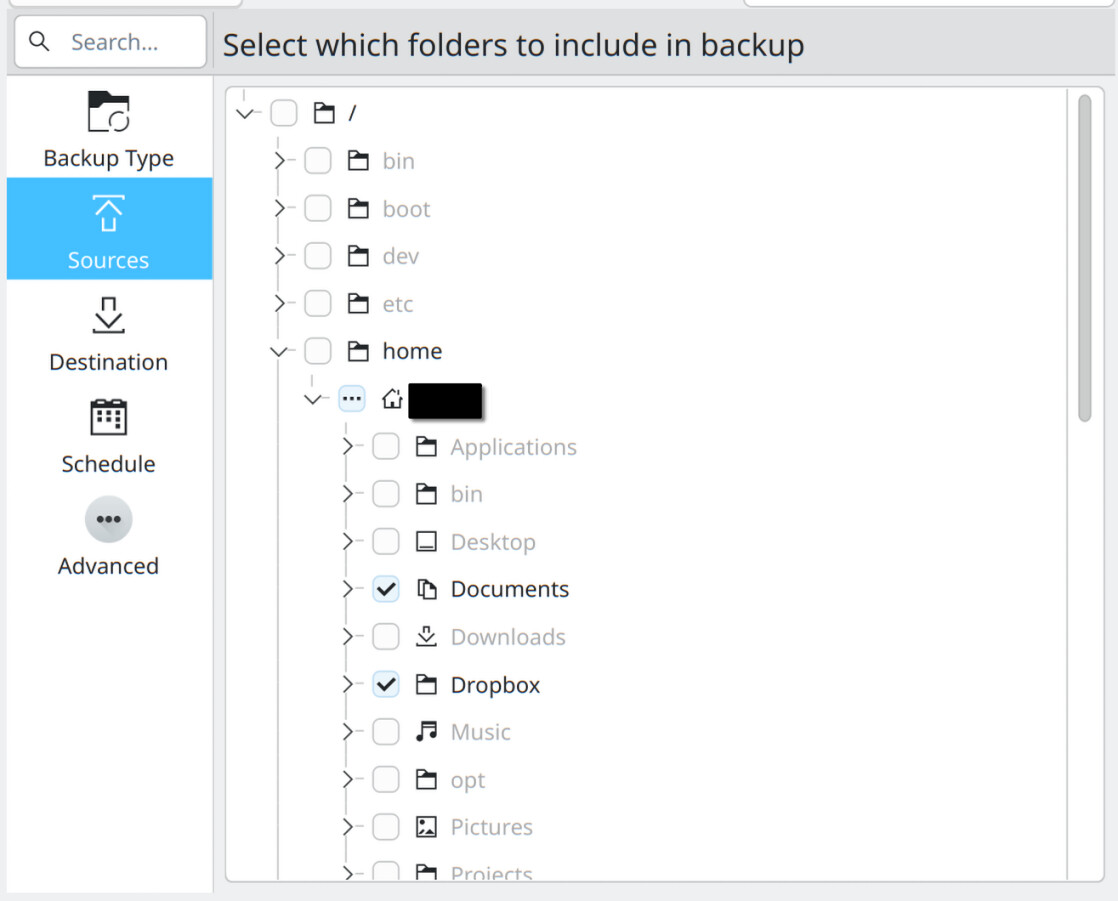Click the Downloads folder arrow icon
The width and height of the screenshot is (1118, 901).
(426, 637)
